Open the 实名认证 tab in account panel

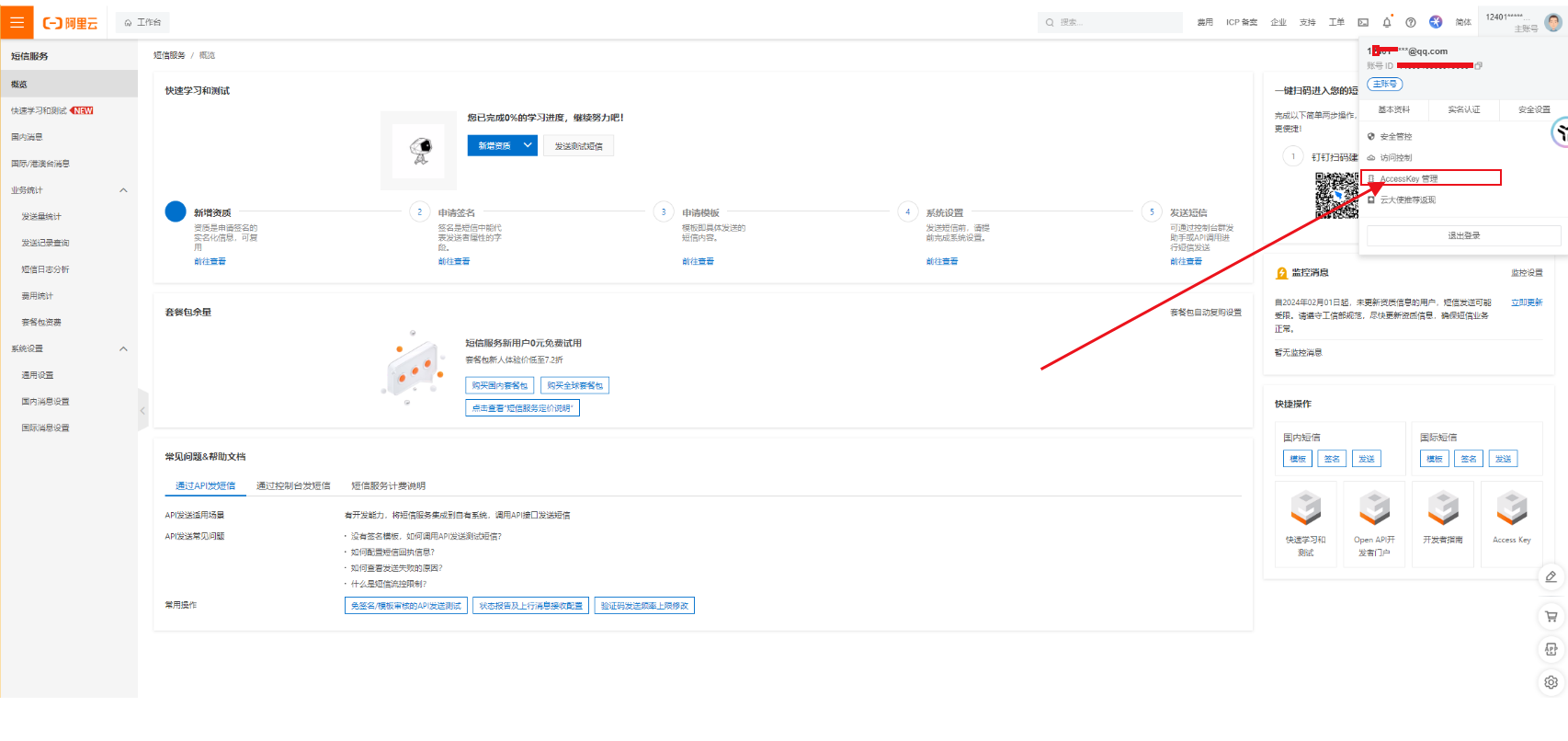click(x=1464, y=109)
